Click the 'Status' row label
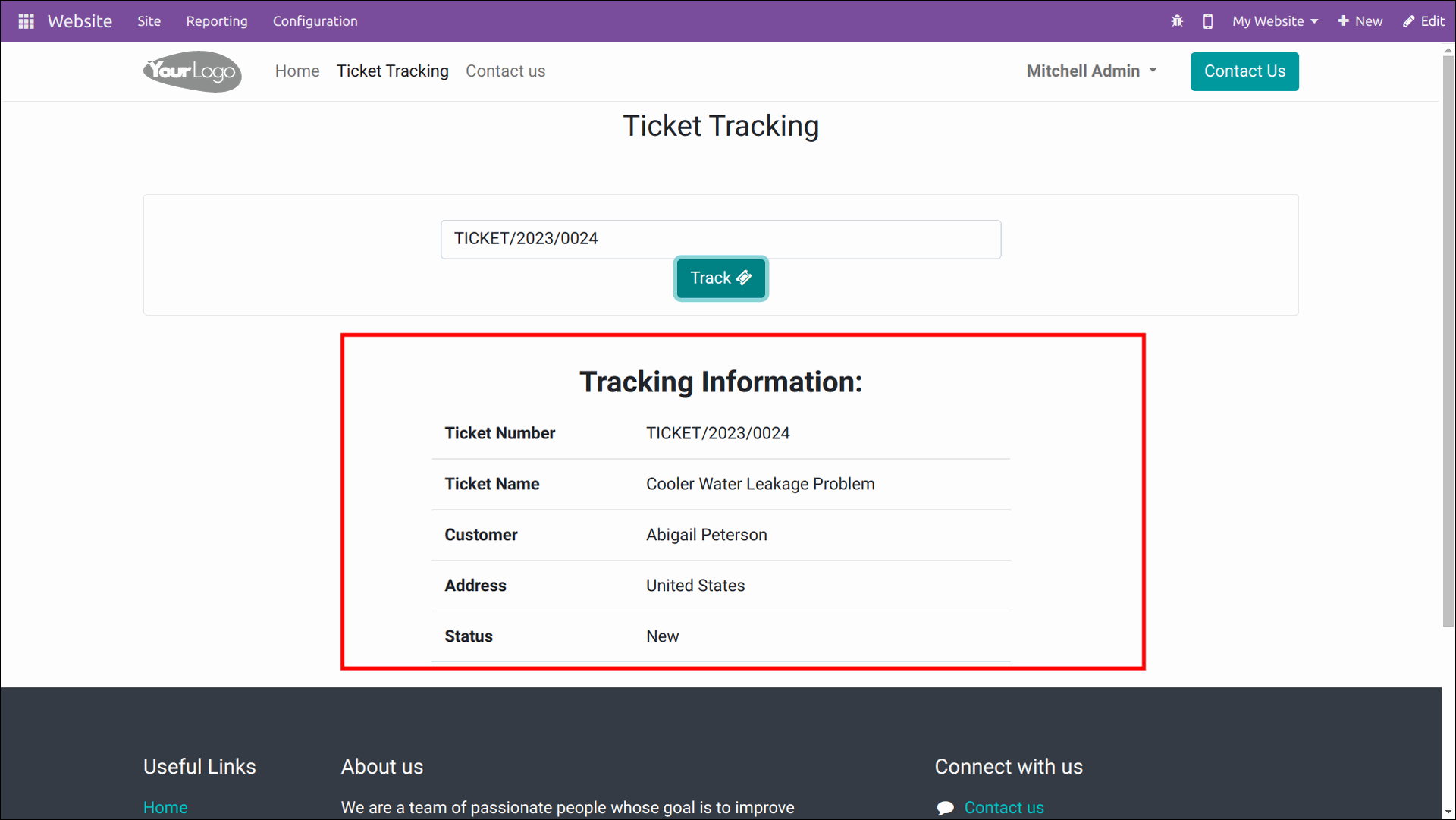This screenshot has height=820, width=1456. pyautogui.click(x=469, y=636)
